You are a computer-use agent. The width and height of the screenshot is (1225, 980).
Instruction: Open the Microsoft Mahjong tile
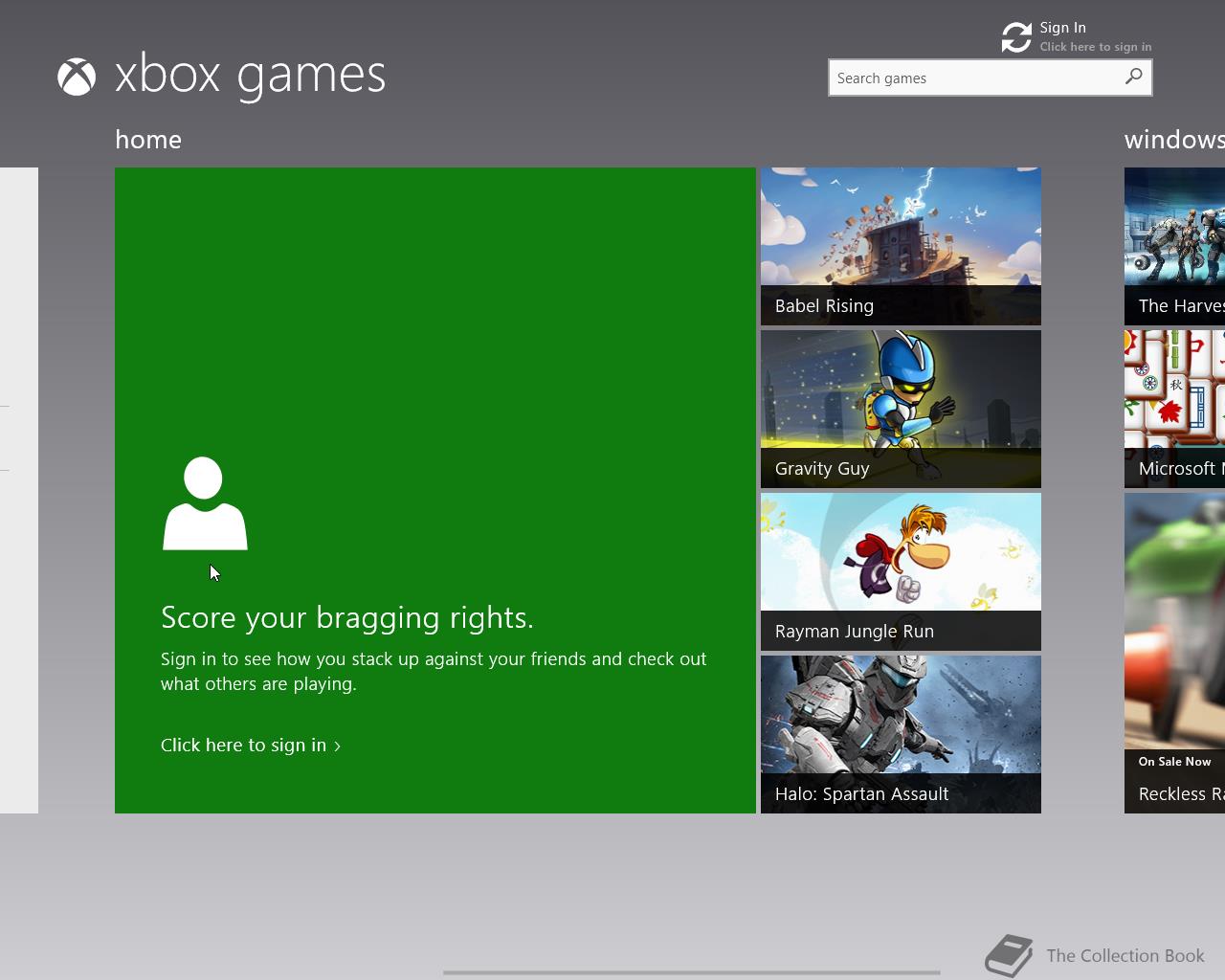[1174, 409]
